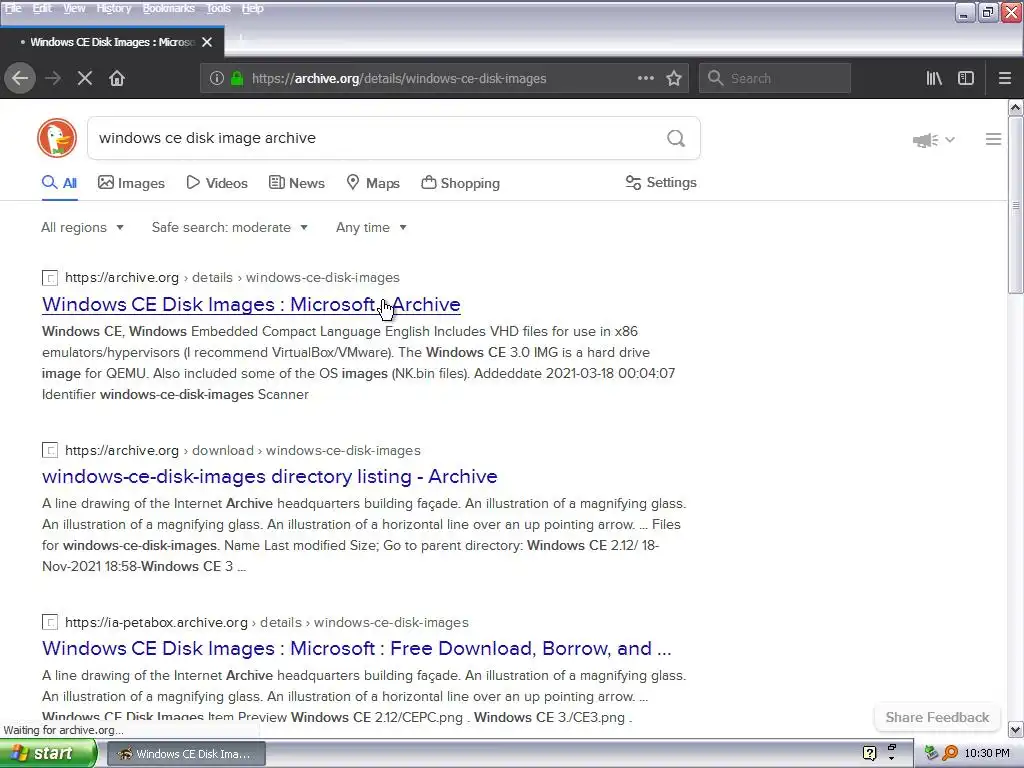The image size is (1024, 768).
Task: Click the Share Feedback button
Action: [937, 717]
